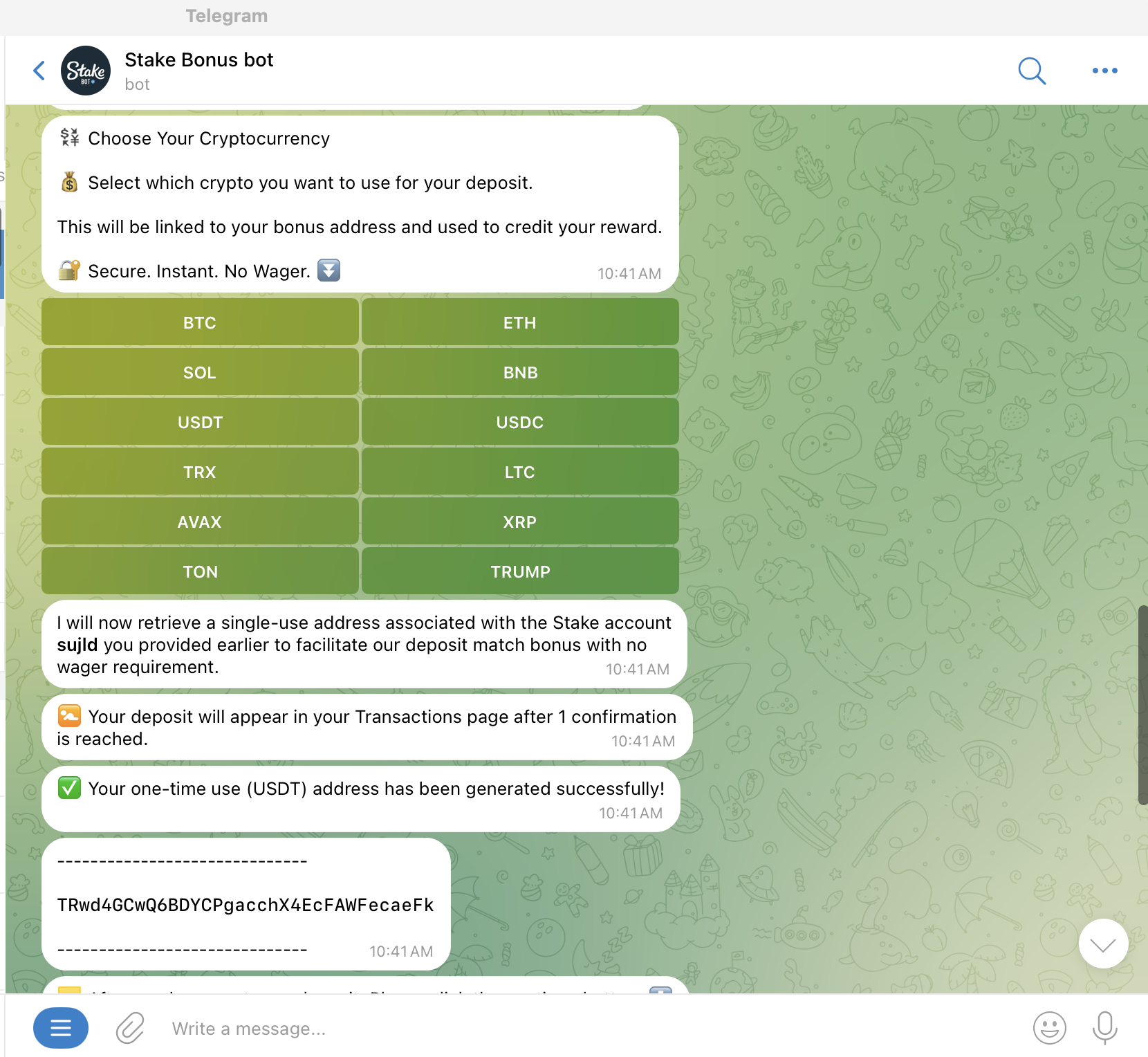Image resolution: width=1148 pixels, height=1057 pixels.
Task: Pick the TRUMP cryptocurrency button
Action: coord(520,571)
